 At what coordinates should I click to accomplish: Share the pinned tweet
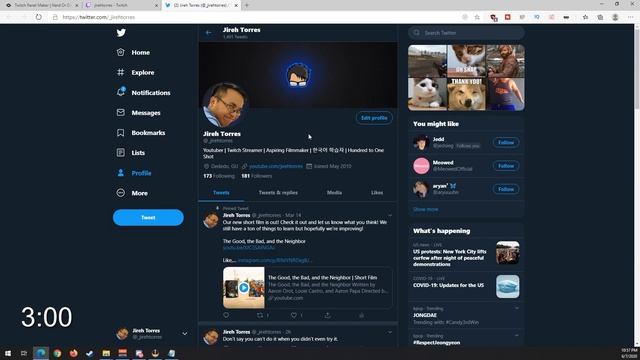coord(327,315)
